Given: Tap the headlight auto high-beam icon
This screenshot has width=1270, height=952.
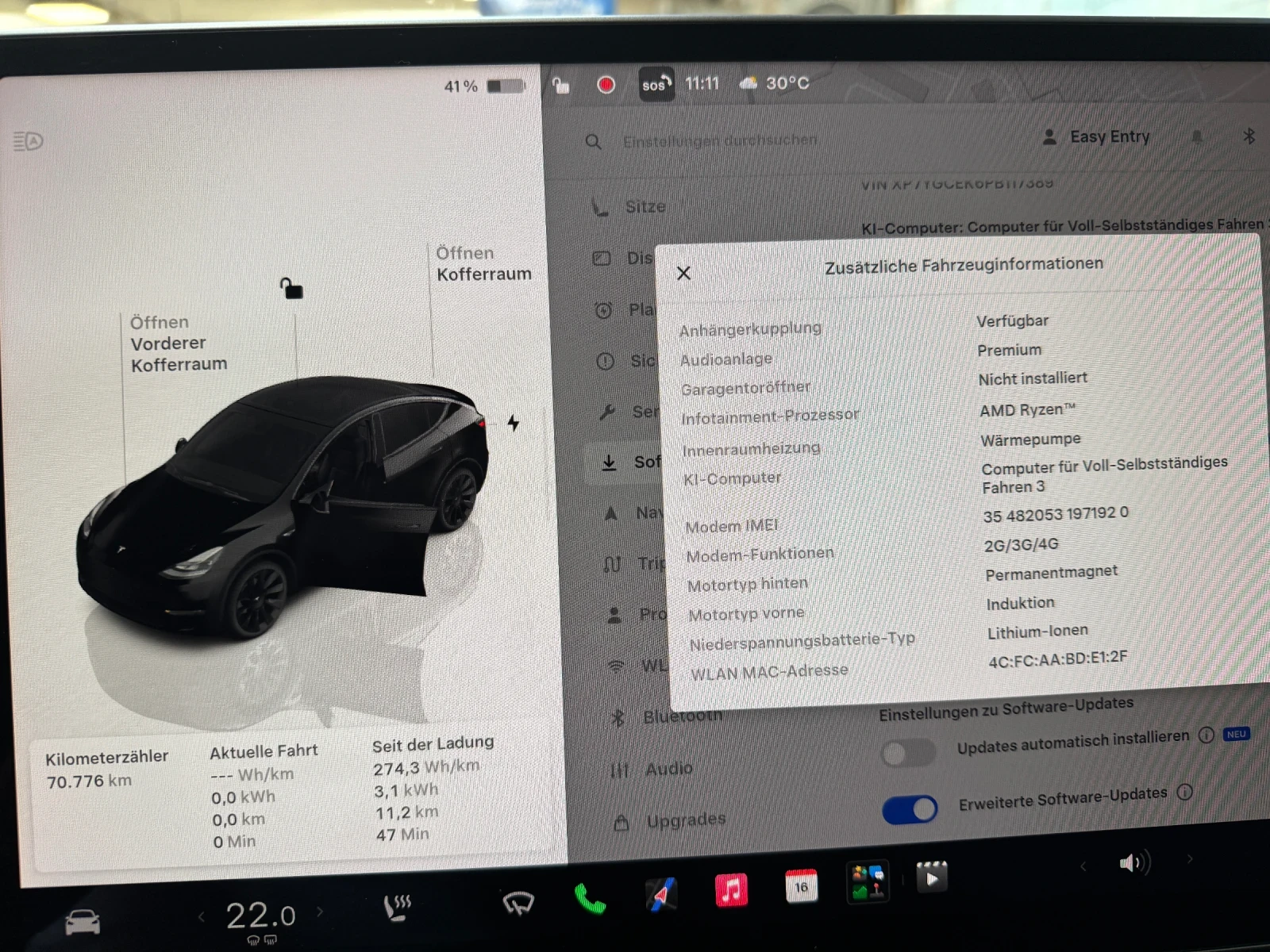Looking at the screenshot, I should [29, 141].
